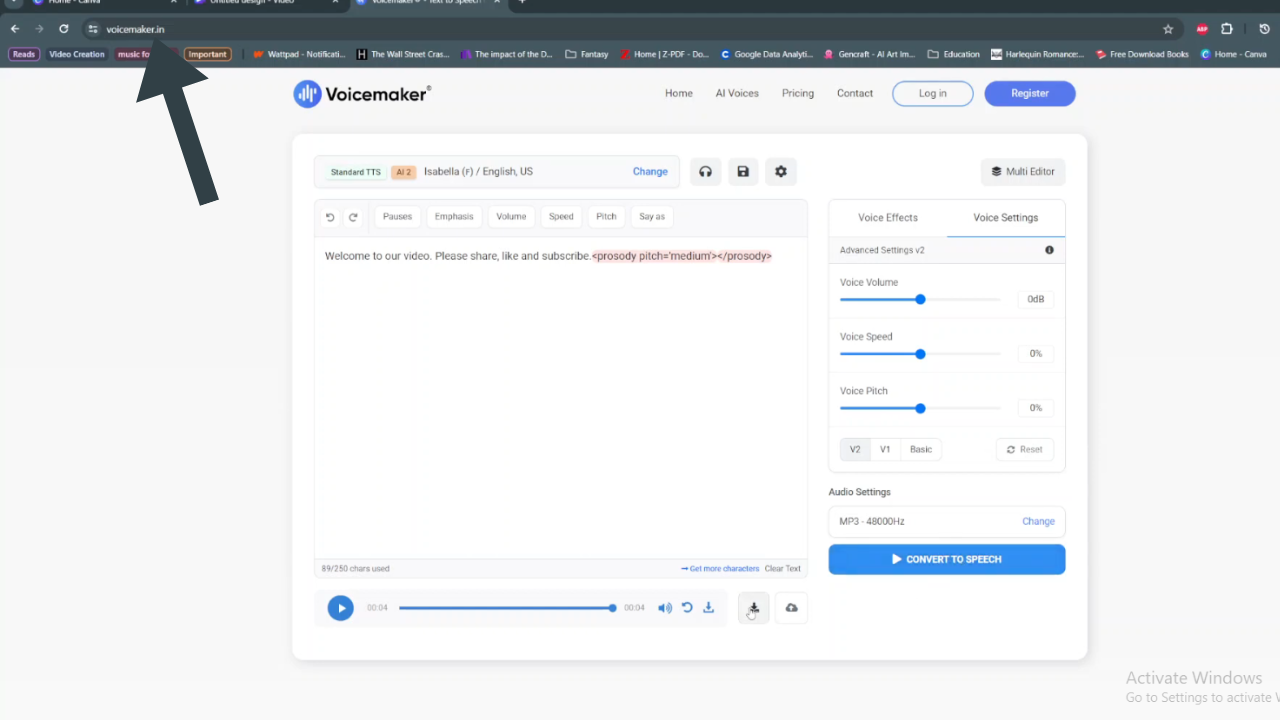Click inside the text editor area
1280x720 pixels.
pos(561,398)
